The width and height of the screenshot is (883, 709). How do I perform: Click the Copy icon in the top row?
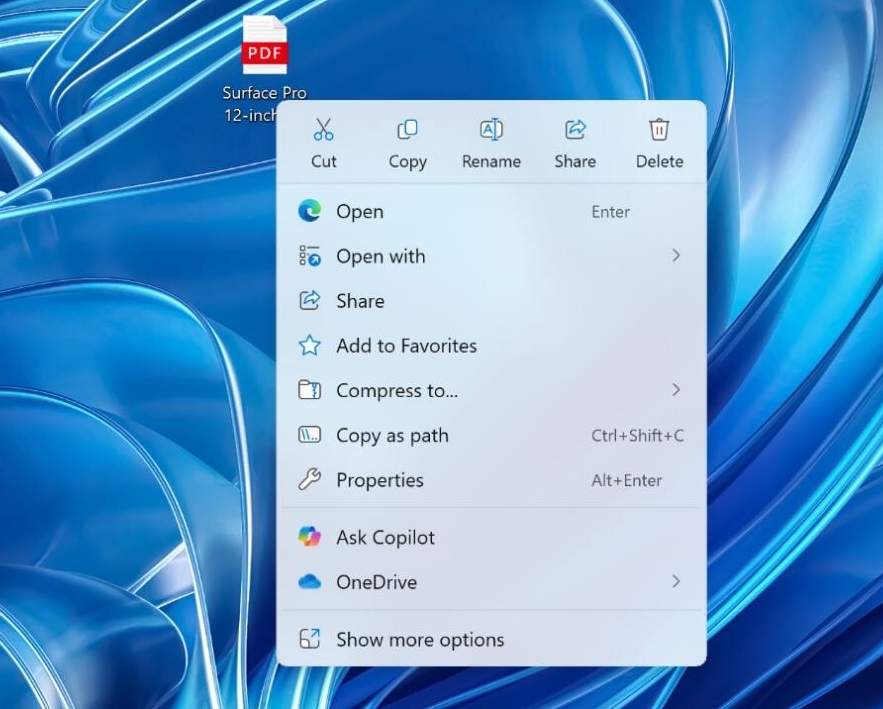(x=407, y=129)
